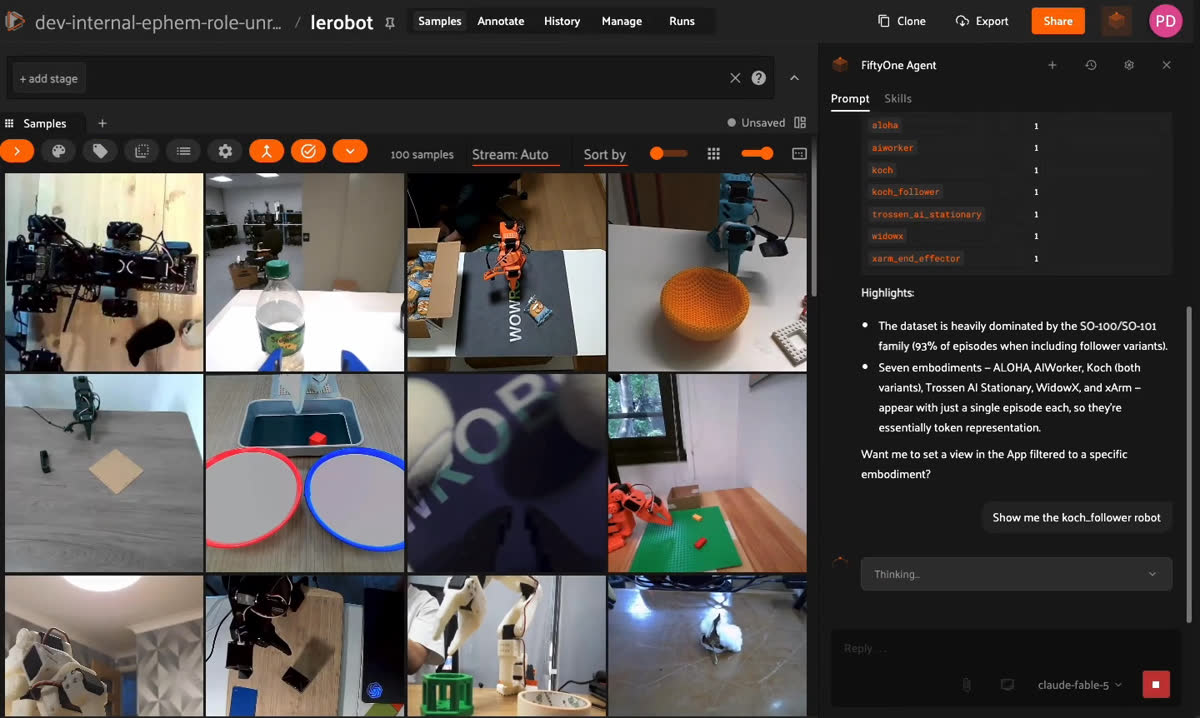Adjust the orange slider after Sort by
The width and height of the screenshot is (1200, 718).
(668, 153)
